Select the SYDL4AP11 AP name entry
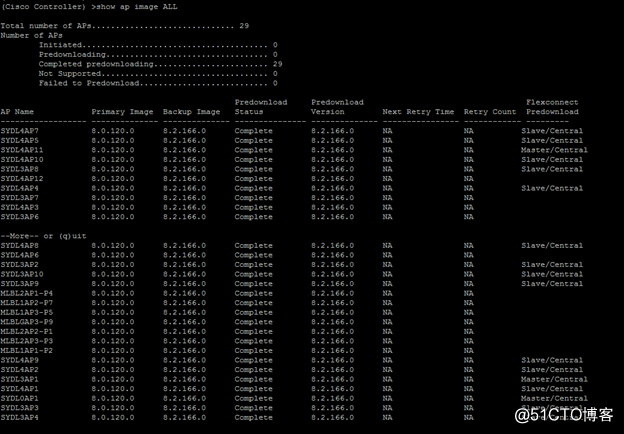Screen dimensions: 624x434 point(22,150)
